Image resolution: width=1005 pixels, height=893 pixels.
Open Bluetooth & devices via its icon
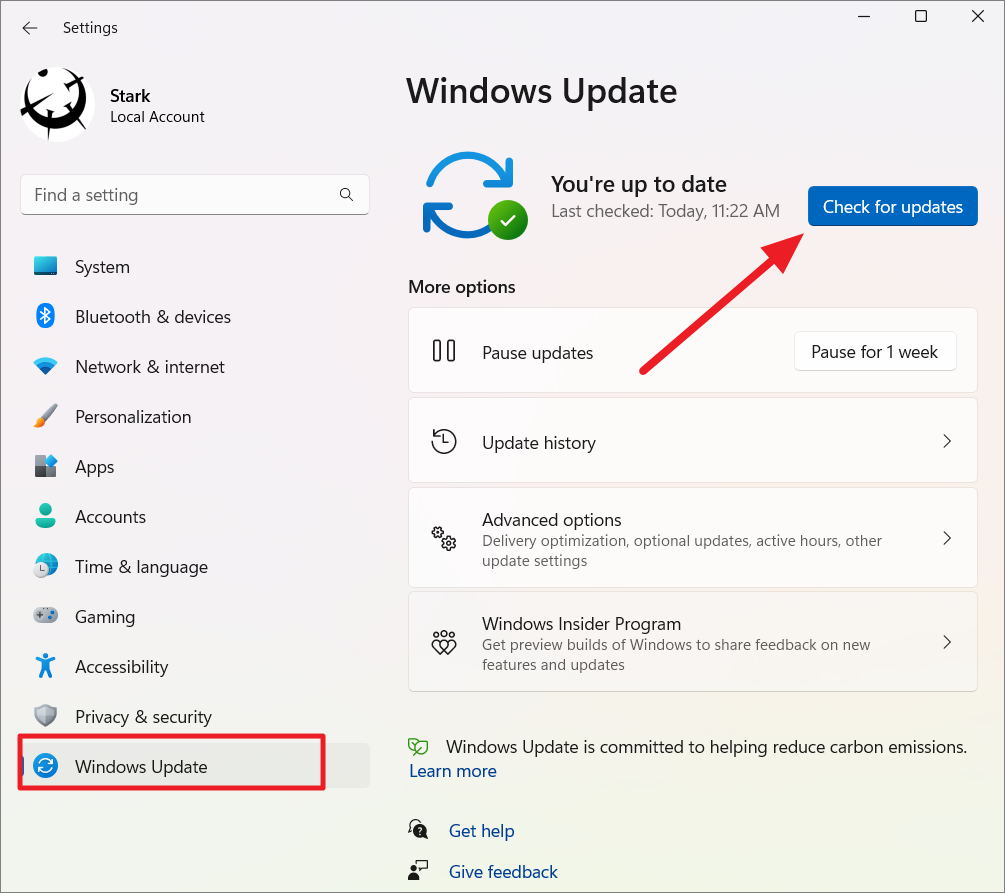coord(46,316)
